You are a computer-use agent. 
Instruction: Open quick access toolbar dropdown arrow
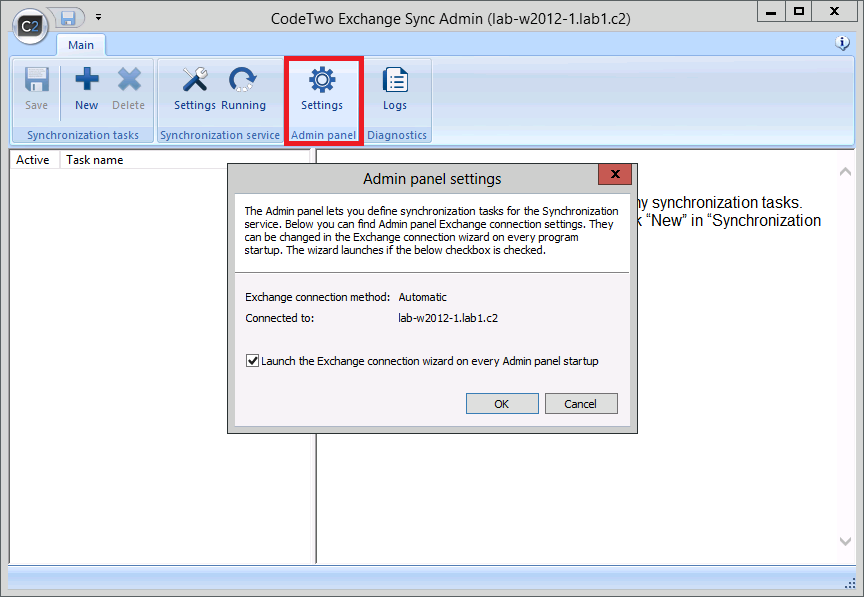(98, 18)
